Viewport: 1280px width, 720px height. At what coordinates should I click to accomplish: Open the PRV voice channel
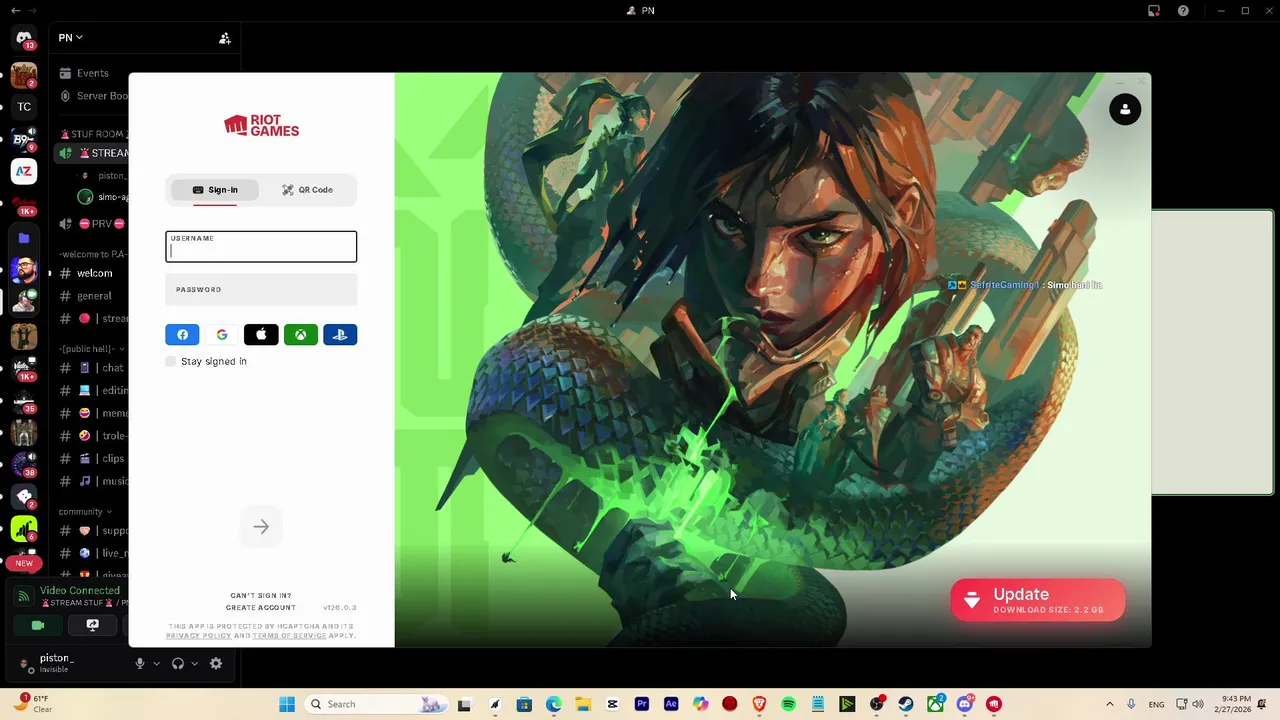click(x=93, y=224)
